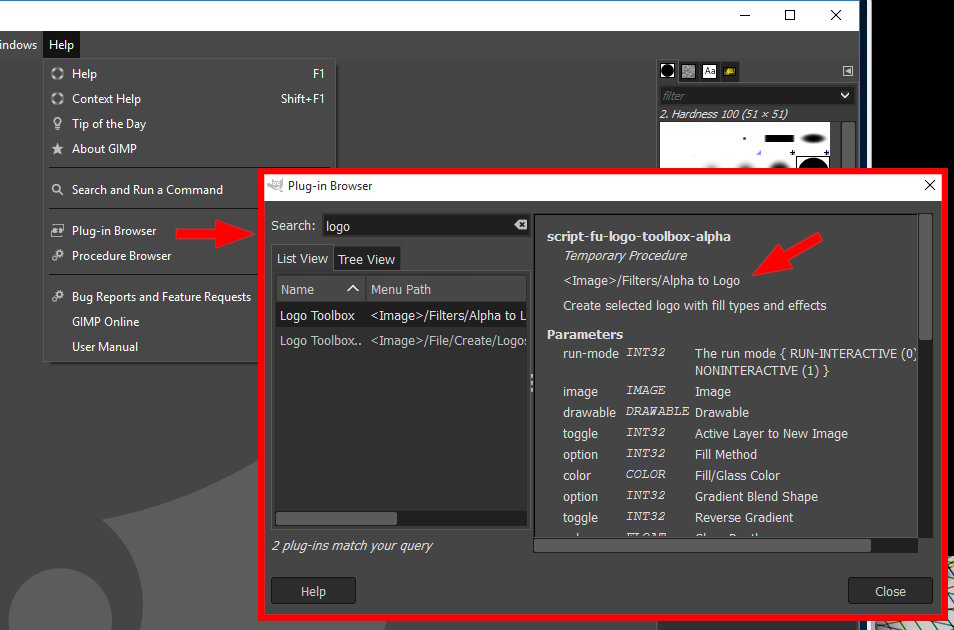954x630 pixels.
Task: Open the dock configure tab menu
Action: pos(848,71)
